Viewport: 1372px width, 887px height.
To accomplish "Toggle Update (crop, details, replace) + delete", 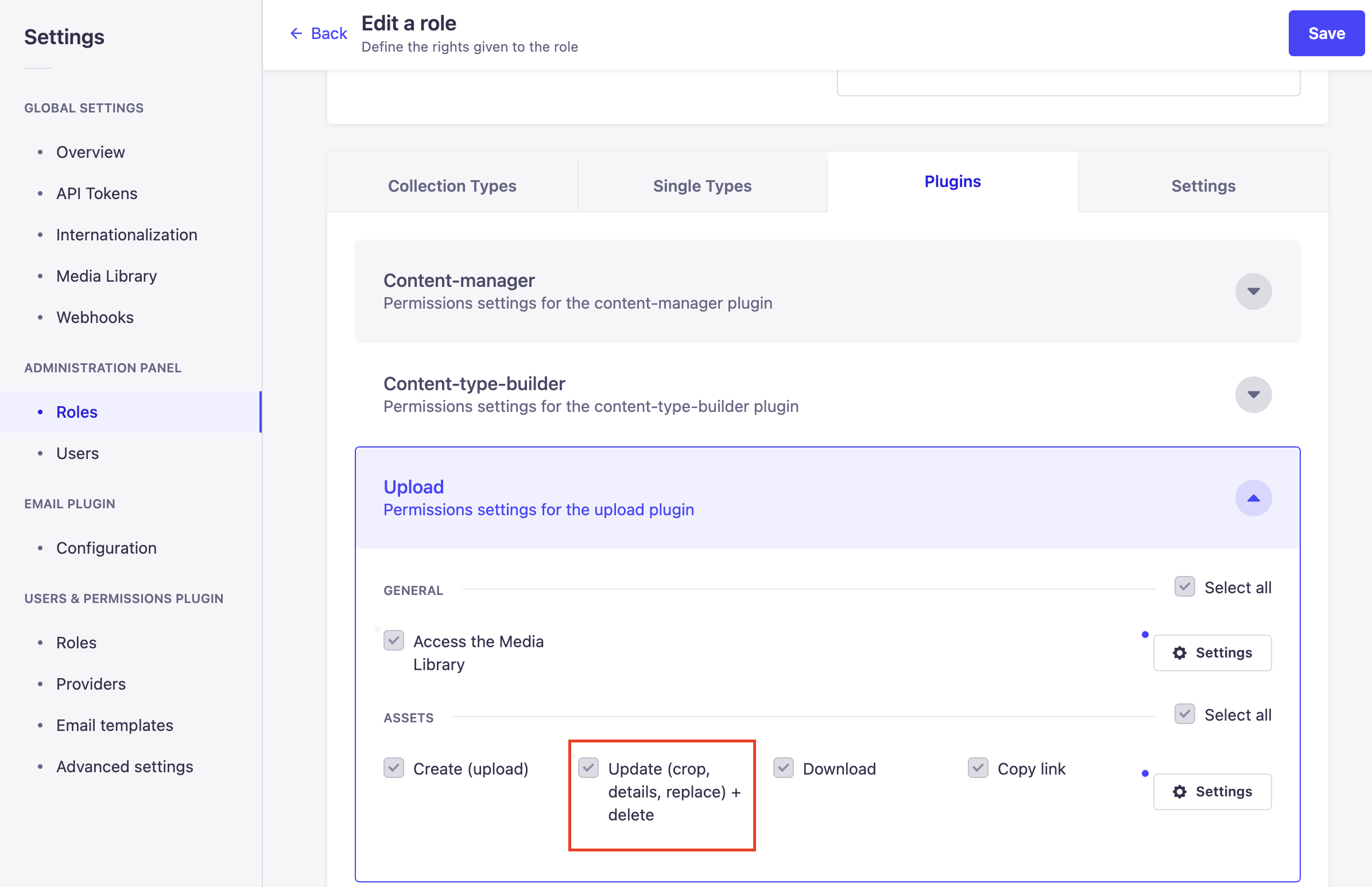I will [588, 768].
